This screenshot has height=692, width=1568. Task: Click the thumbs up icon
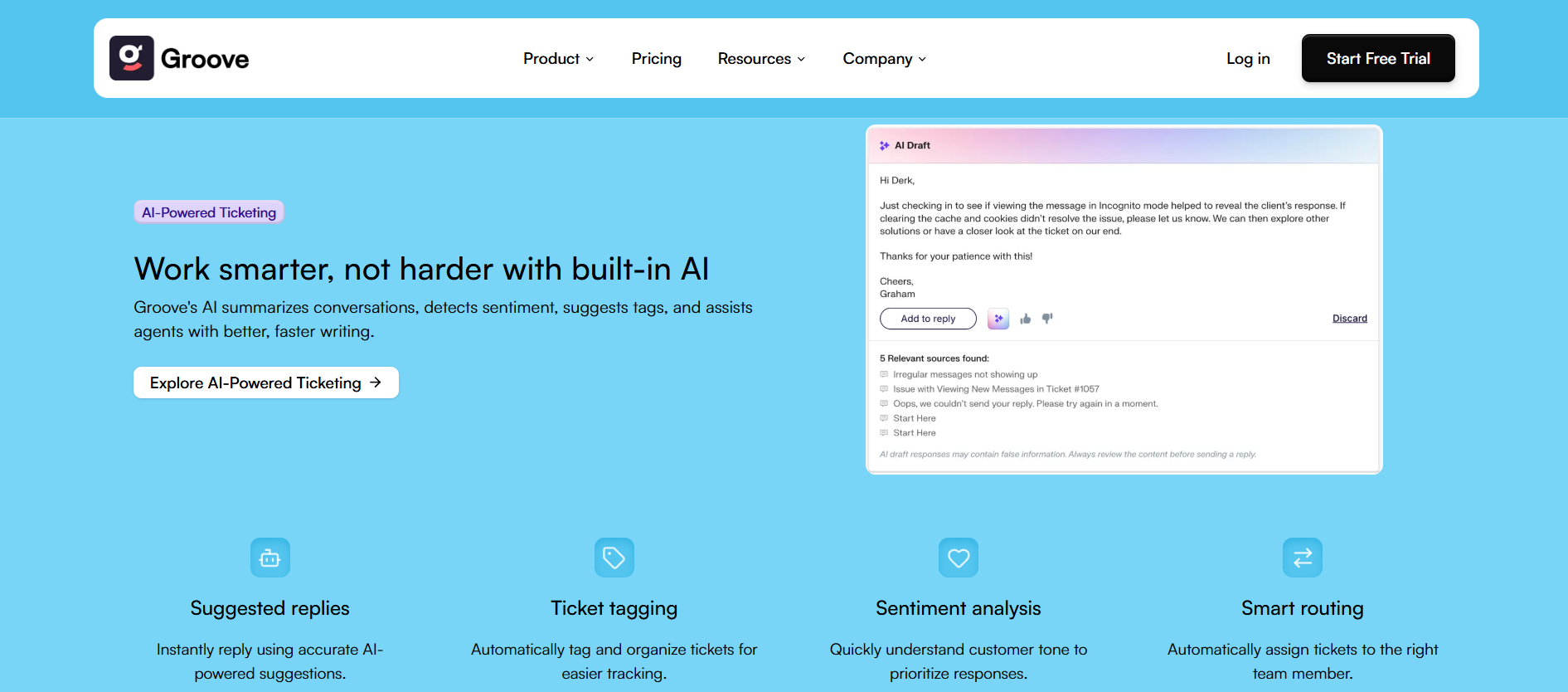1026,319
